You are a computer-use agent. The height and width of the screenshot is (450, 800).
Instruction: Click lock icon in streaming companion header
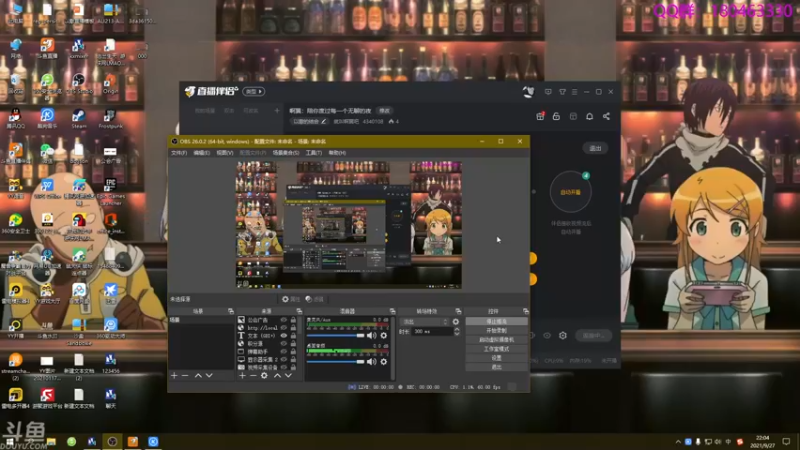556,116
